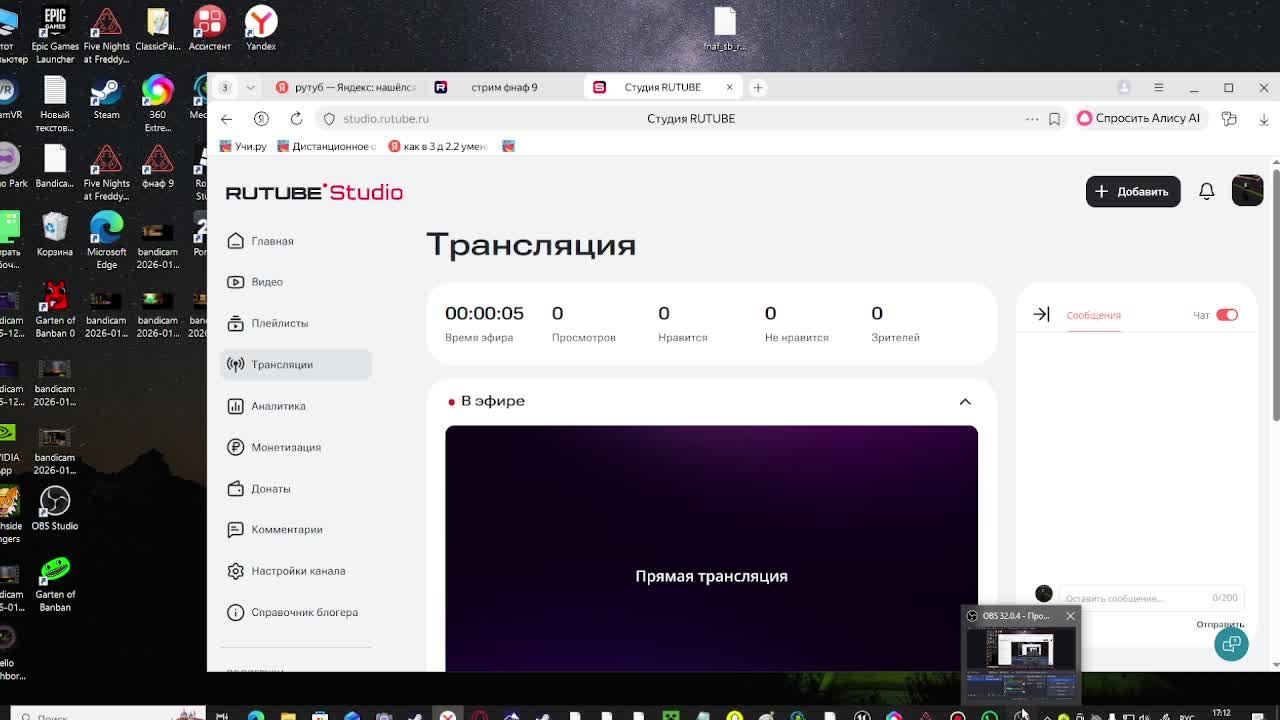Select the Новый текстовый document on the desktop
This screenshot has height=720, width=1280.
(x=54, y=104)
